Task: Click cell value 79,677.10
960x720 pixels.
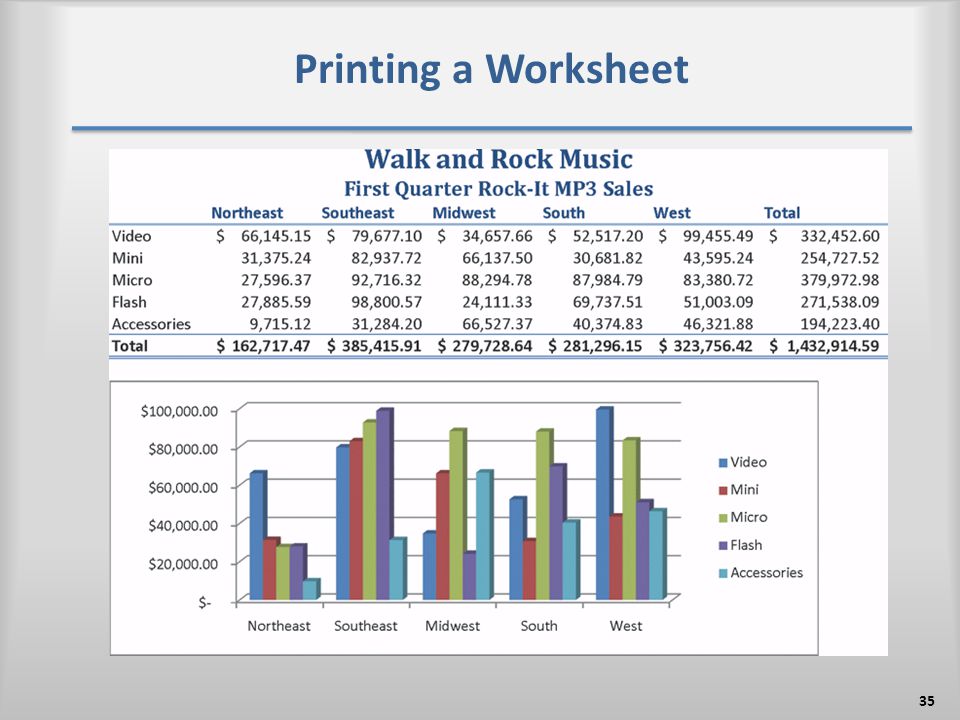Action: 386,236
